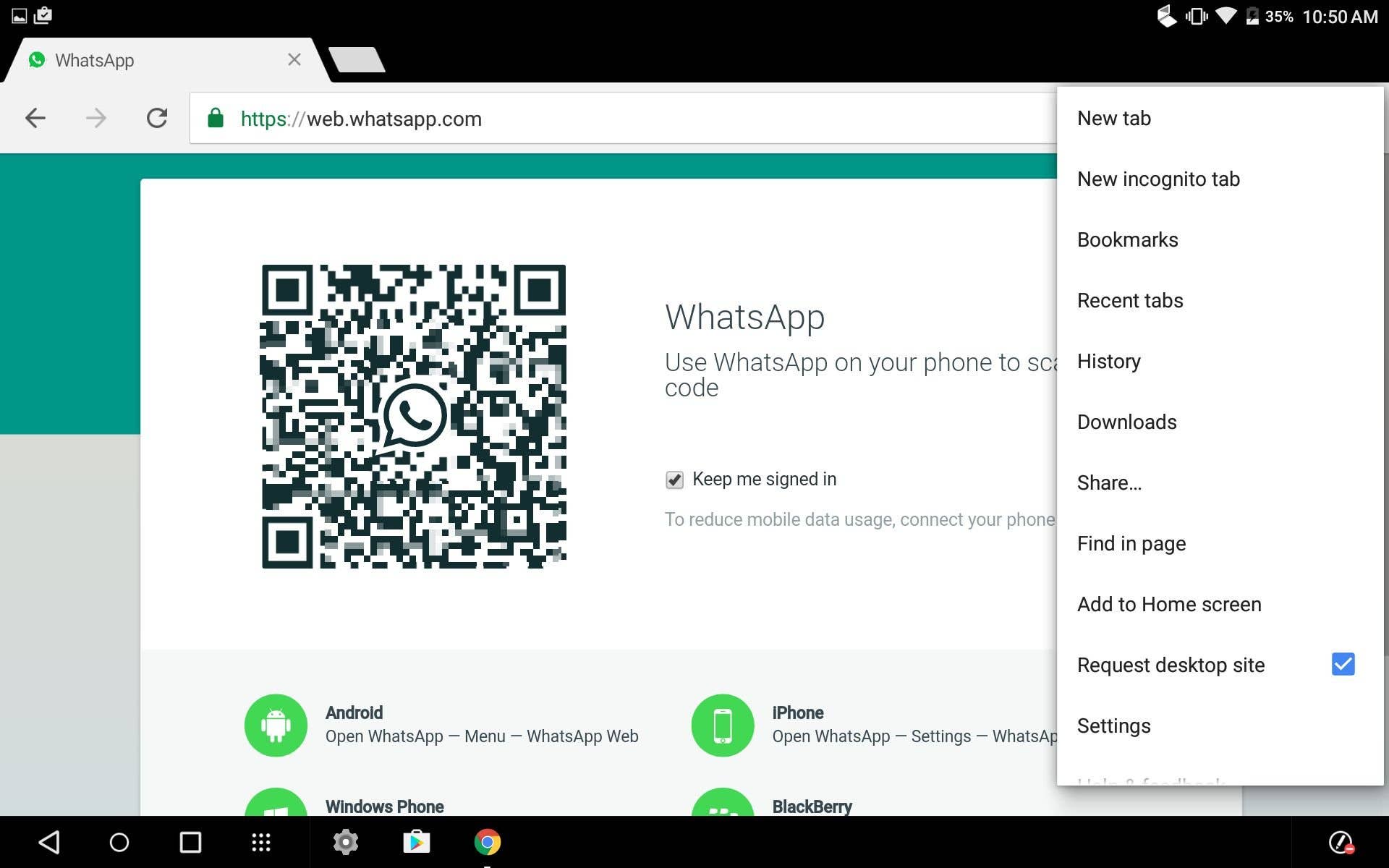
Task: Select Add to Home screen
Action: 1168,604
